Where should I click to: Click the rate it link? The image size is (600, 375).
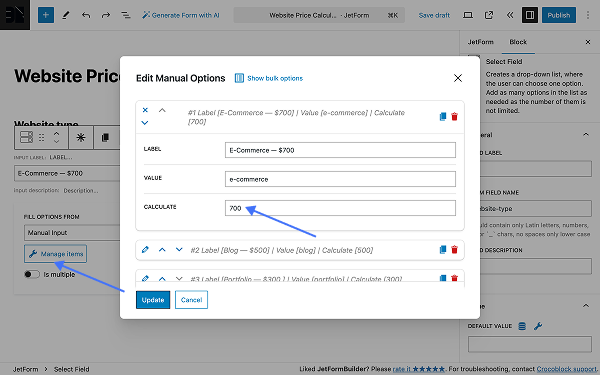pos(419,369)
